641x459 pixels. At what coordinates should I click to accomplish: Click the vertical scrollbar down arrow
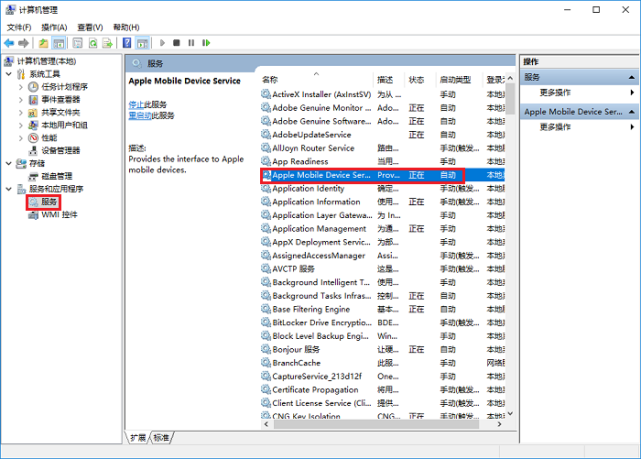510,413
